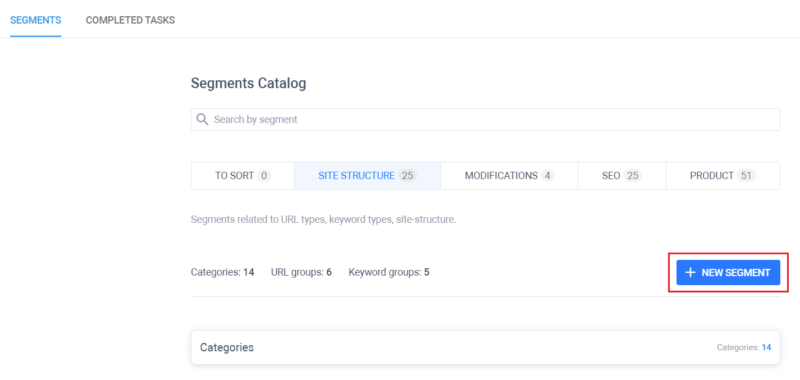Click the 25 badge beside SEO
Image resolution: width=800 pixels, height=380 pixels.
point(633,176)
